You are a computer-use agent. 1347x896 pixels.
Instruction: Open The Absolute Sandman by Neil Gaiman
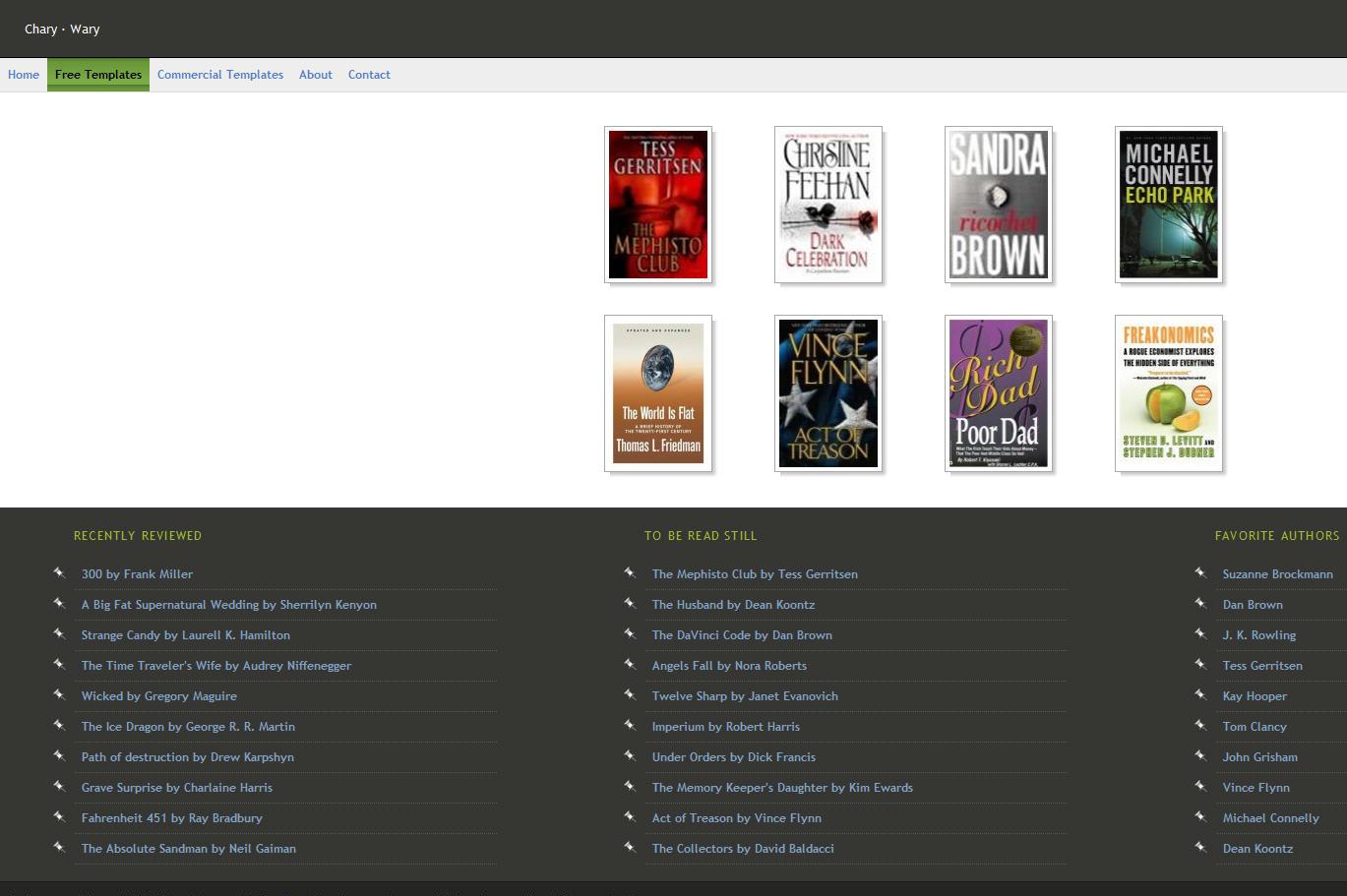tap(189, 849)
